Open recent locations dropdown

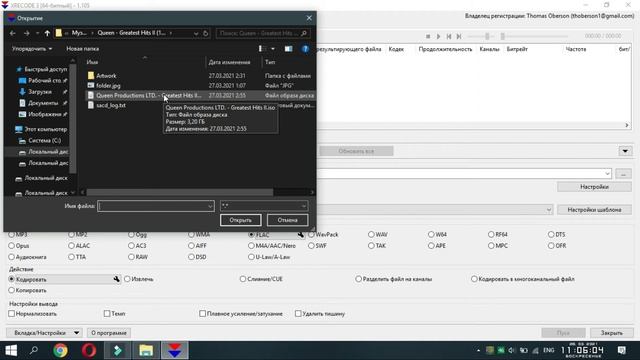coord(37,33)
